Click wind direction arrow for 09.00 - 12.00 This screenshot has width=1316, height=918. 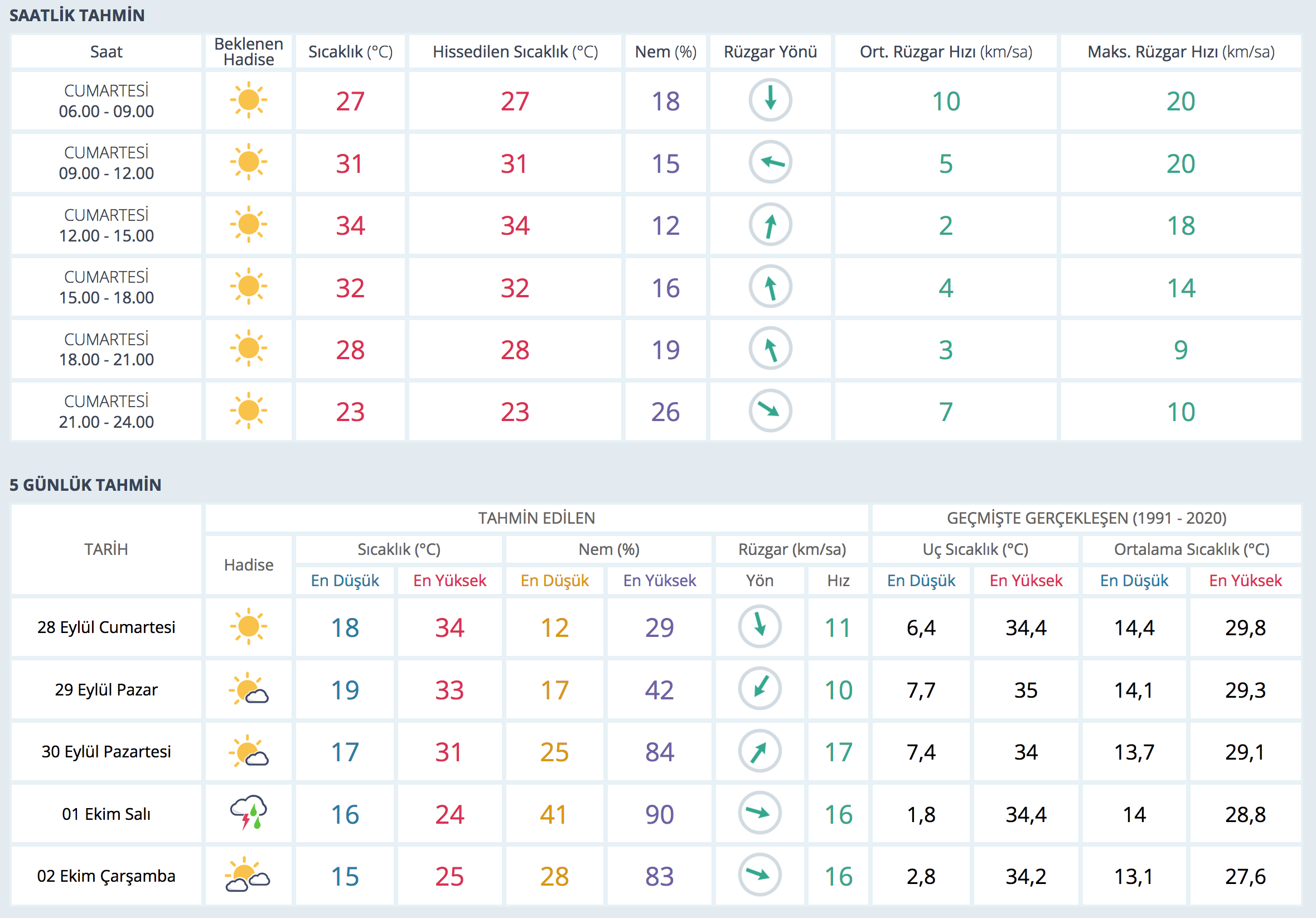[770, 162]
